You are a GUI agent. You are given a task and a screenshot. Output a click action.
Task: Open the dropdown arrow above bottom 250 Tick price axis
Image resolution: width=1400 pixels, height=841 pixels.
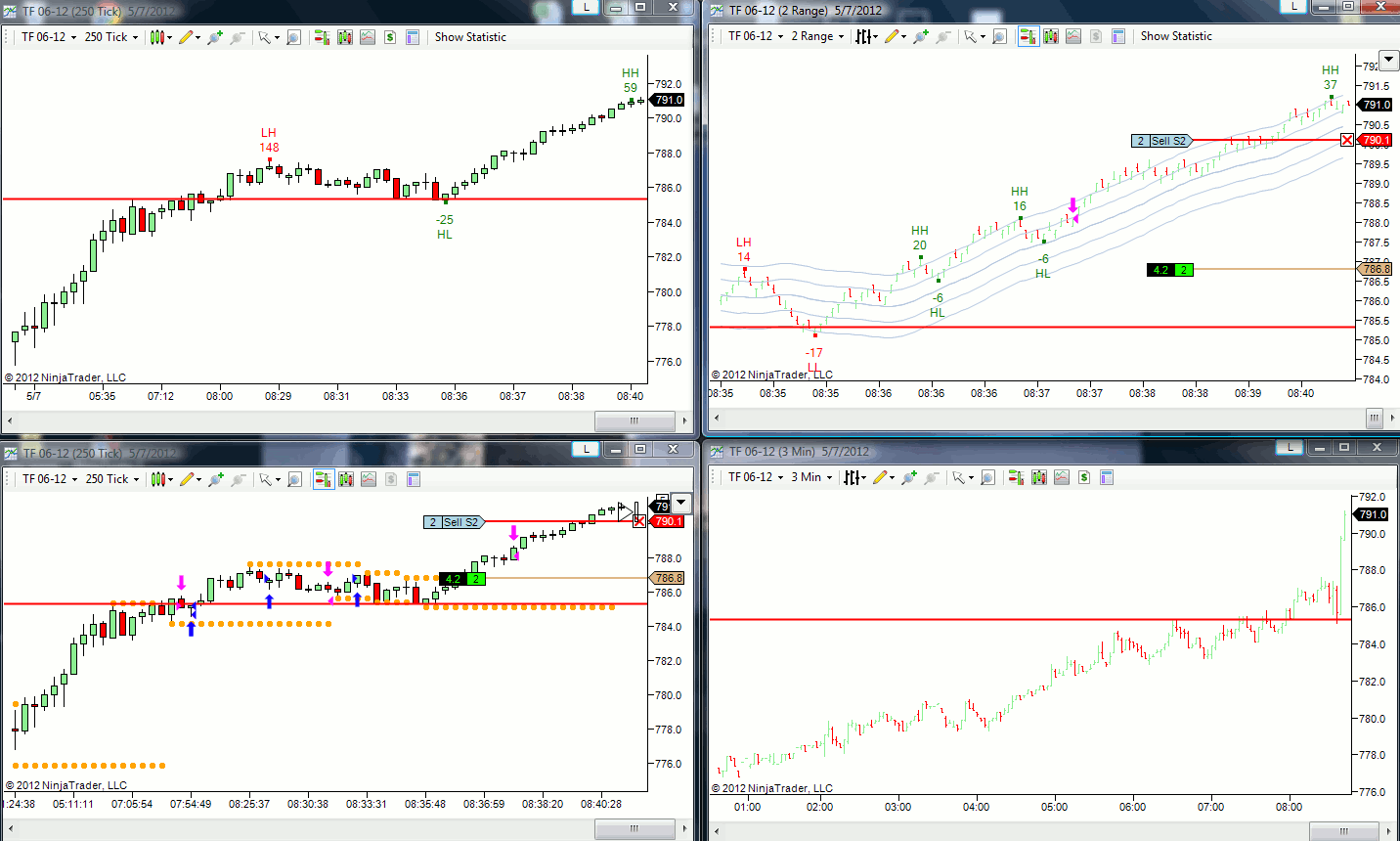[681, 504]
